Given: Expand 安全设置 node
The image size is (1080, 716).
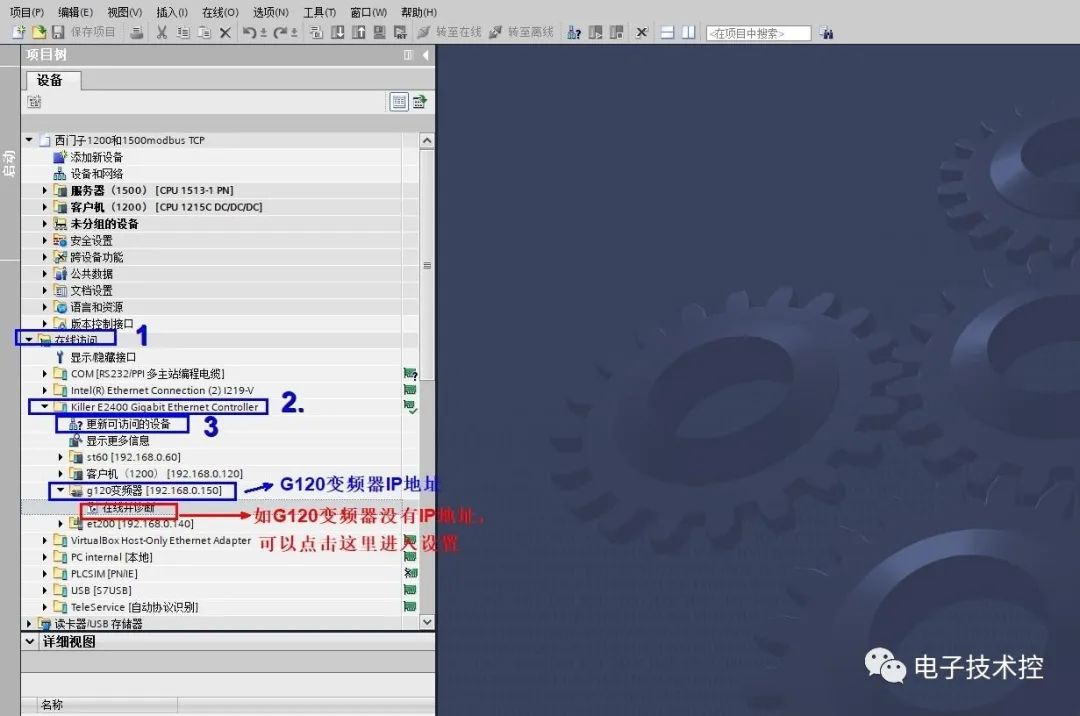Looking at the screenshot, I should pos(45,240).
